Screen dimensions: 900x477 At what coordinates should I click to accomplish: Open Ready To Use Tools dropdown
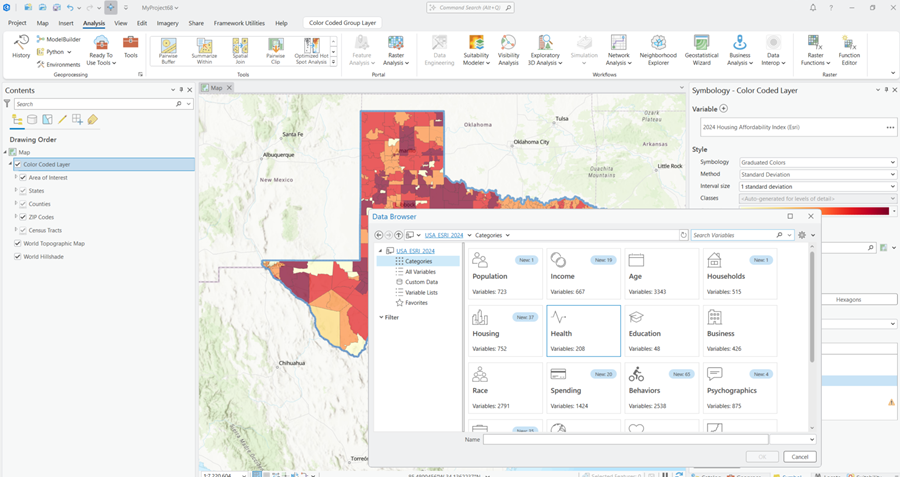(101, 51)
